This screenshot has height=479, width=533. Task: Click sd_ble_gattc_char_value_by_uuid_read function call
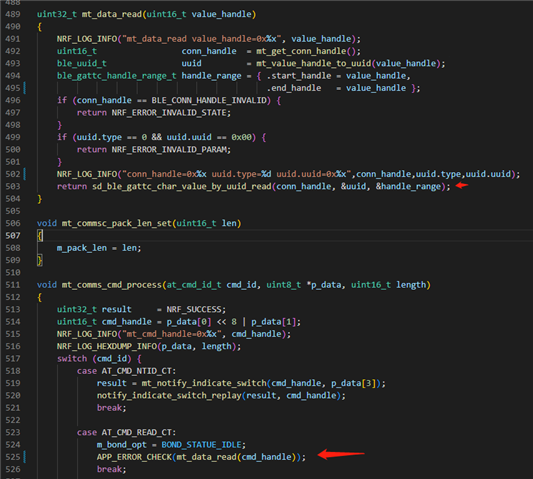point(182,186)
